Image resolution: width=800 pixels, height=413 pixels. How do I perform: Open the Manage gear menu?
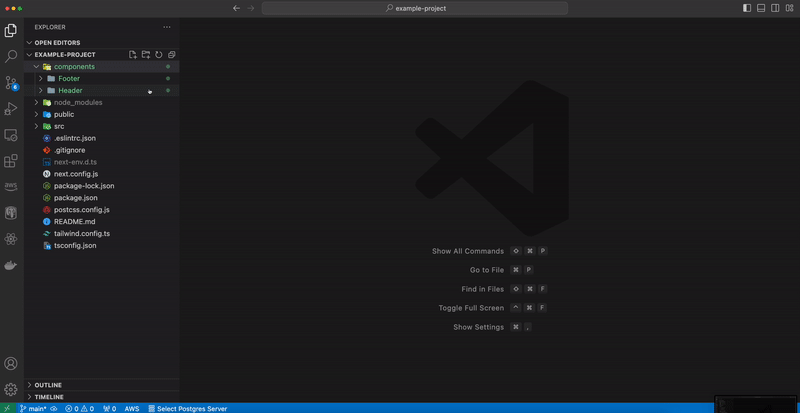tap(11, 390)
